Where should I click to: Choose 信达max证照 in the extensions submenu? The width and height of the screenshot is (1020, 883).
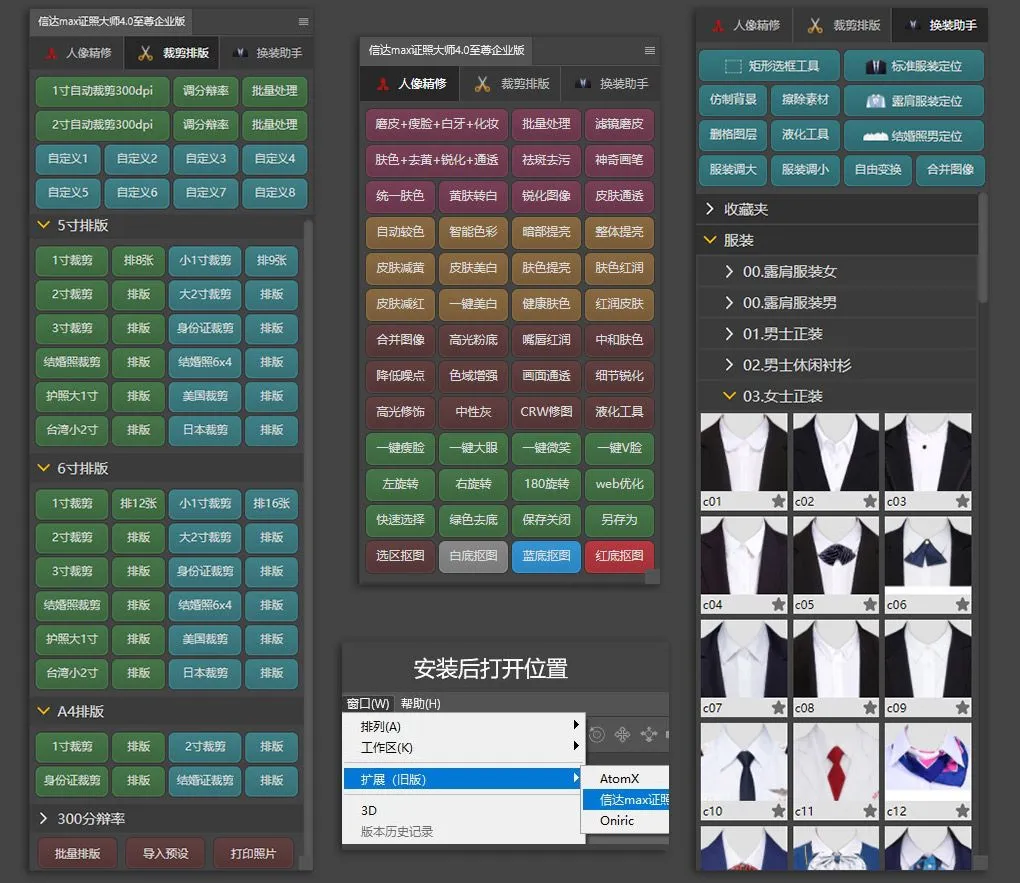click(632, 799)
